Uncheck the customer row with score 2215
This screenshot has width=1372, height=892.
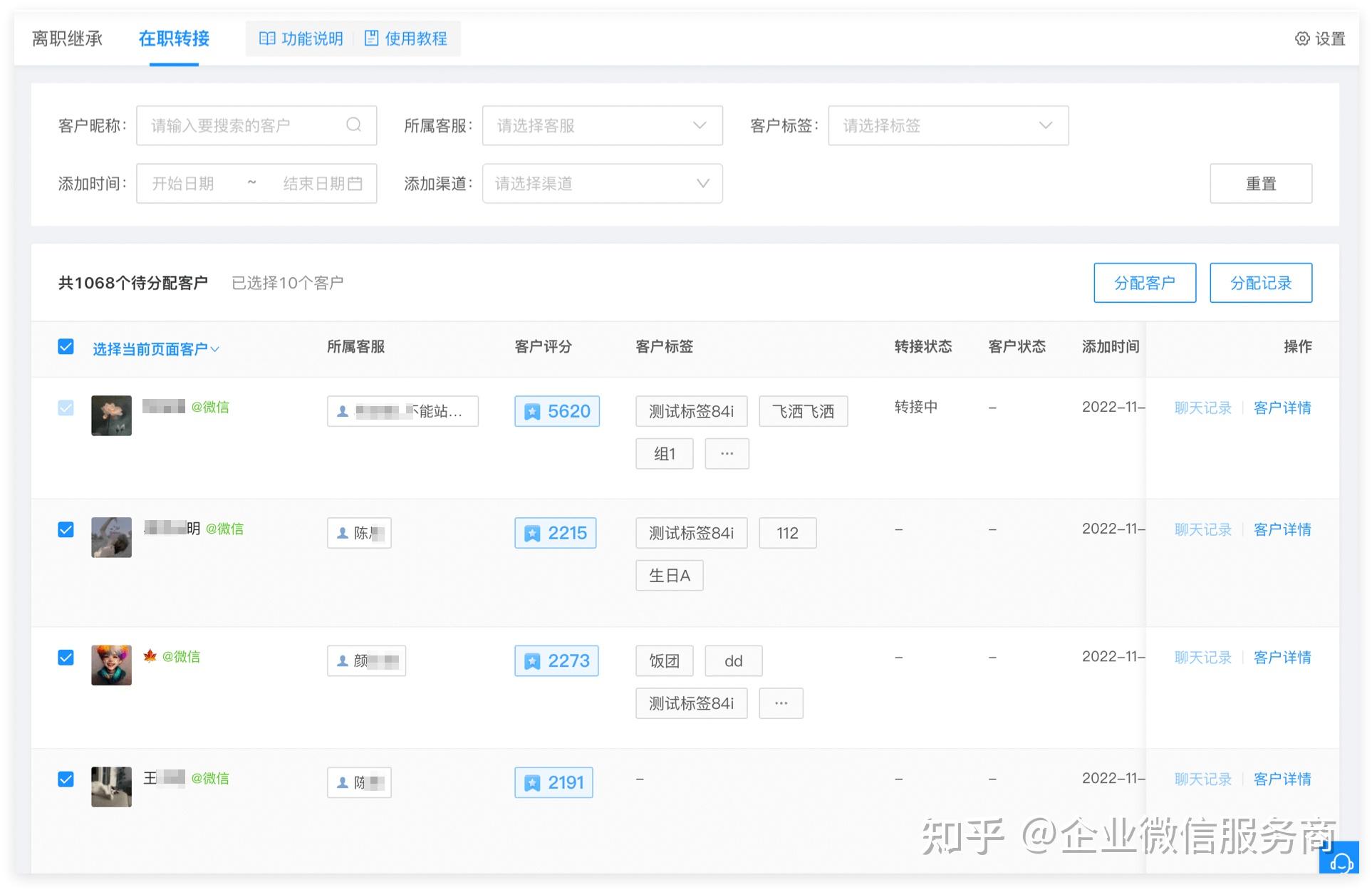pyautogui.click(x=66, y=529)
